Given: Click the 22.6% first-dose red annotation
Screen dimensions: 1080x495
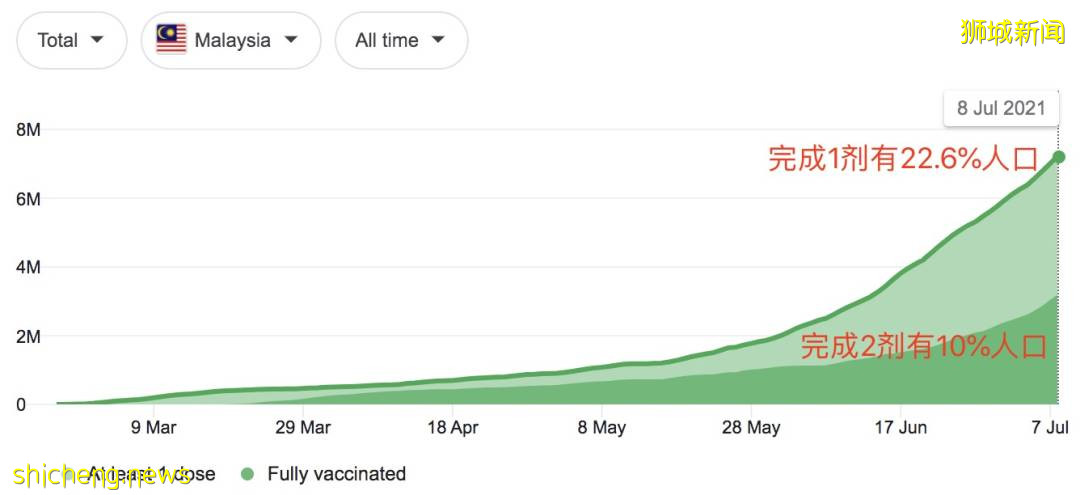Looking at the screenshot, I should (895, 158).
